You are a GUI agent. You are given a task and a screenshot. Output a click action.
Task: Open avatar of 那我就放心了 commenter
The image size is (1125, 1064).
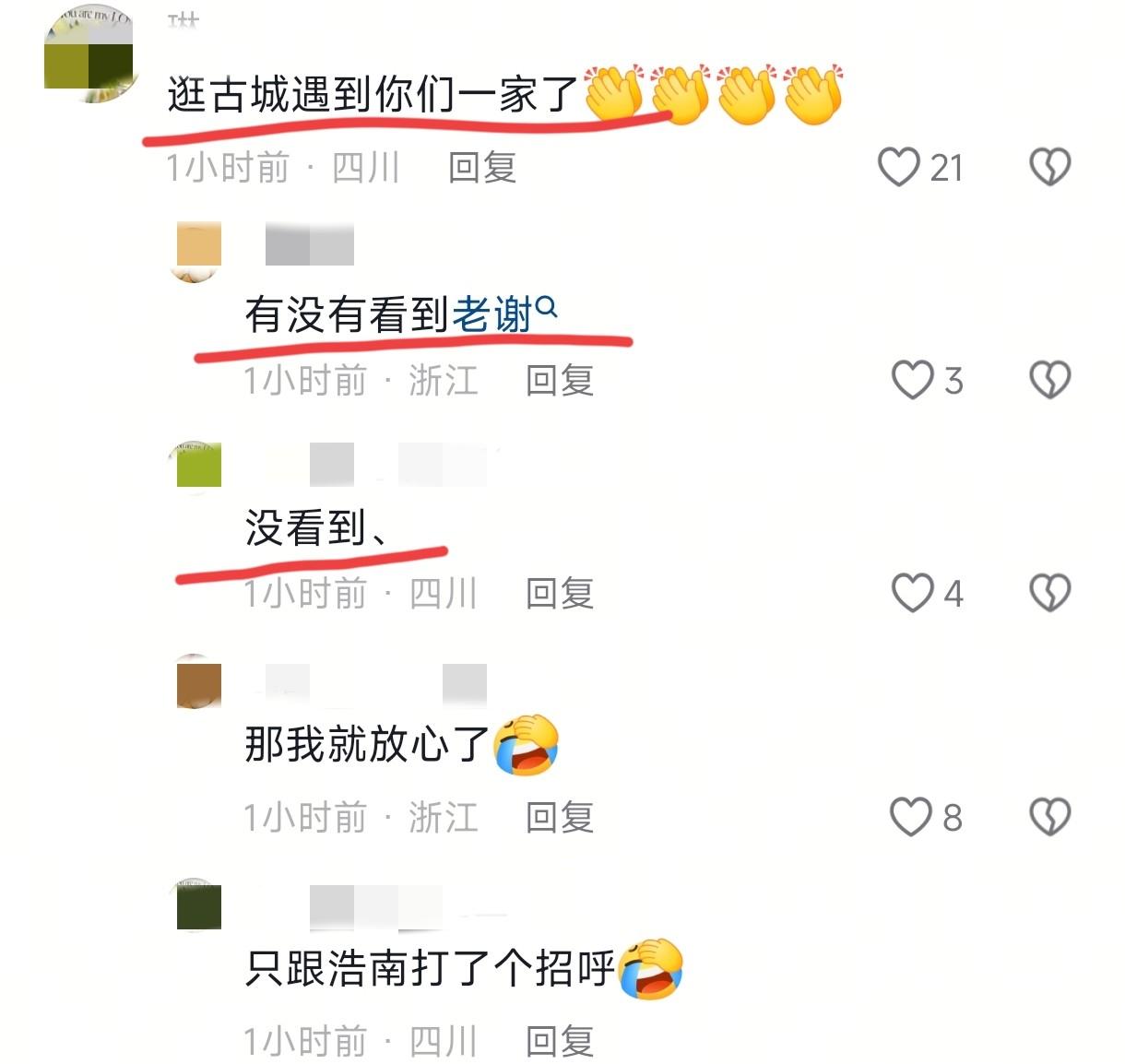pyautogui.click(x=198, y=682)
